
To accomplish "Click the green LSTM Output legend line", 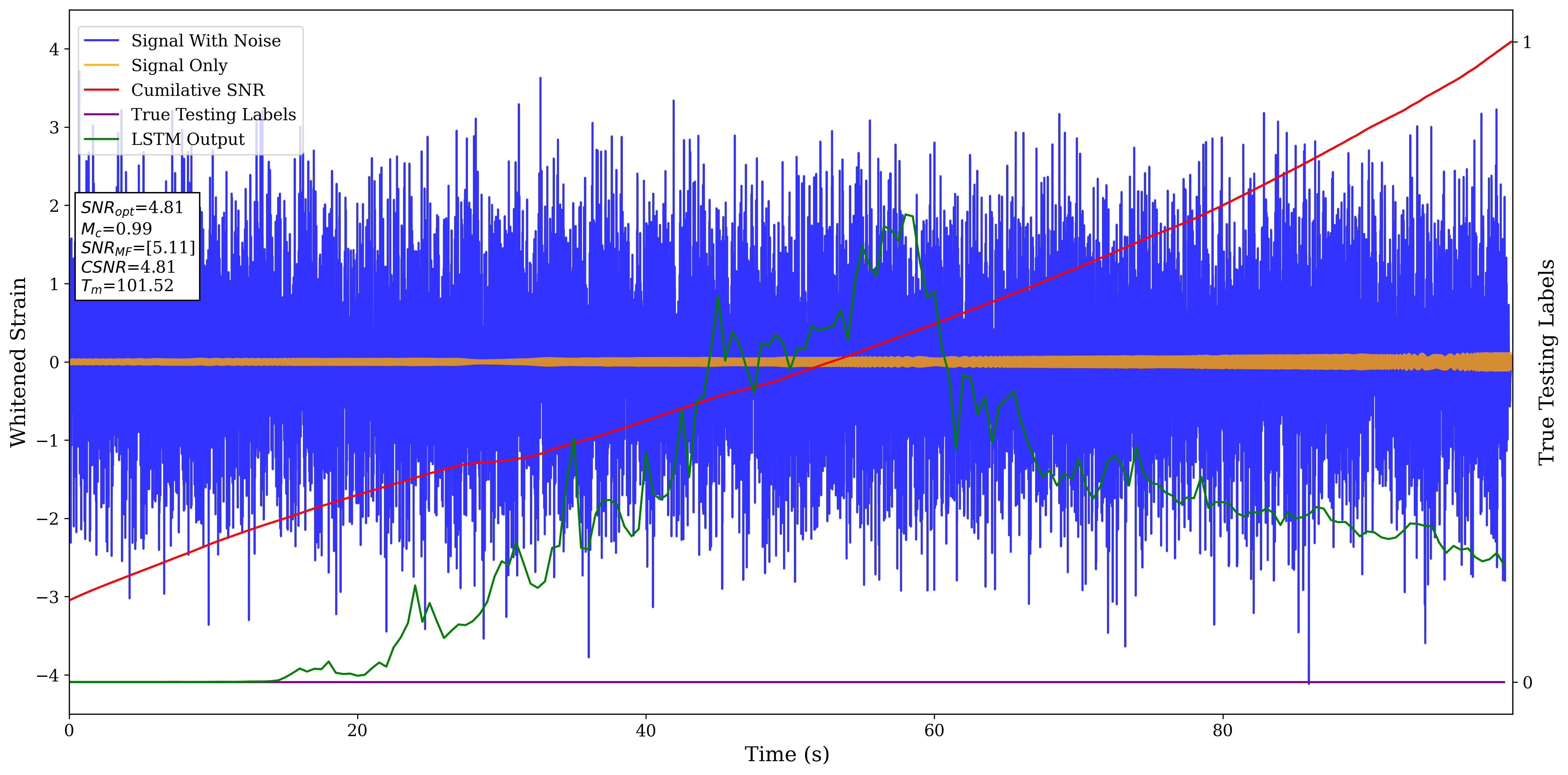I will (x=101, y=139).
